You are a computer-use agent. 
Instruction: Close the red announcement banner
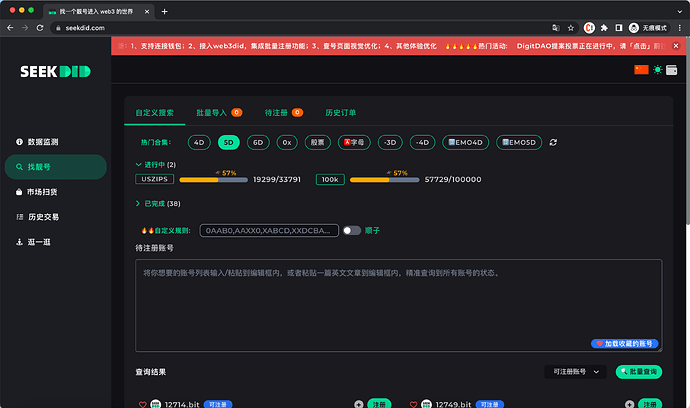pyautogui.click(x=676, y=46)
